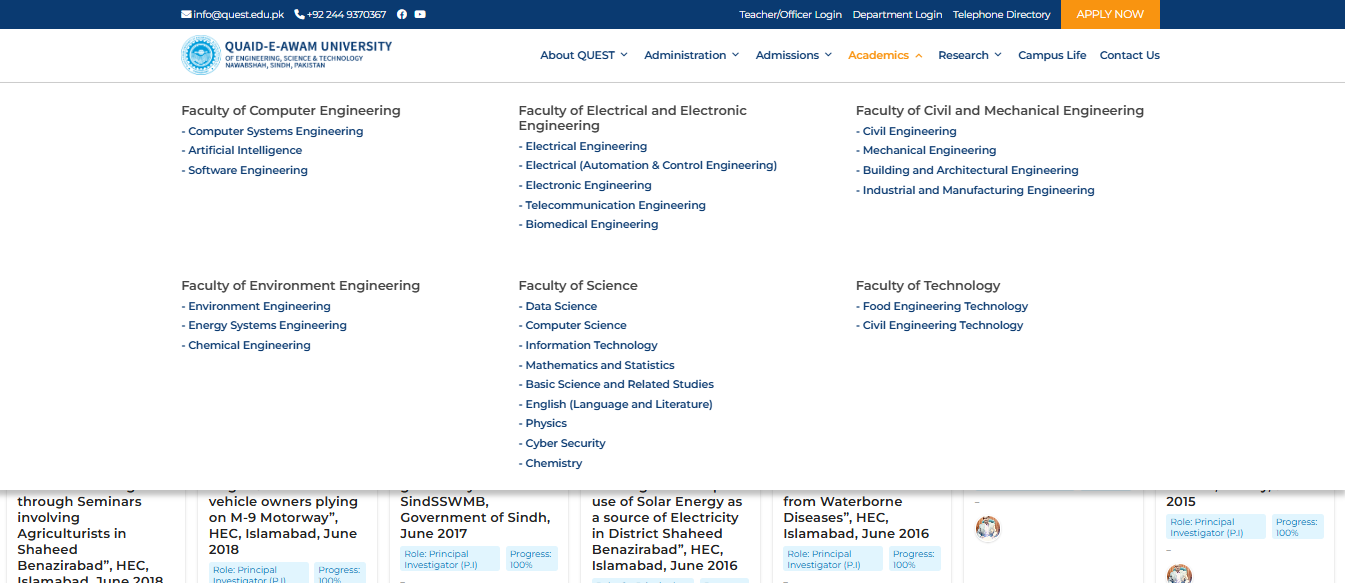Open Biomedical Engineering department link
1345x583 pixels.
coord(591,225)
